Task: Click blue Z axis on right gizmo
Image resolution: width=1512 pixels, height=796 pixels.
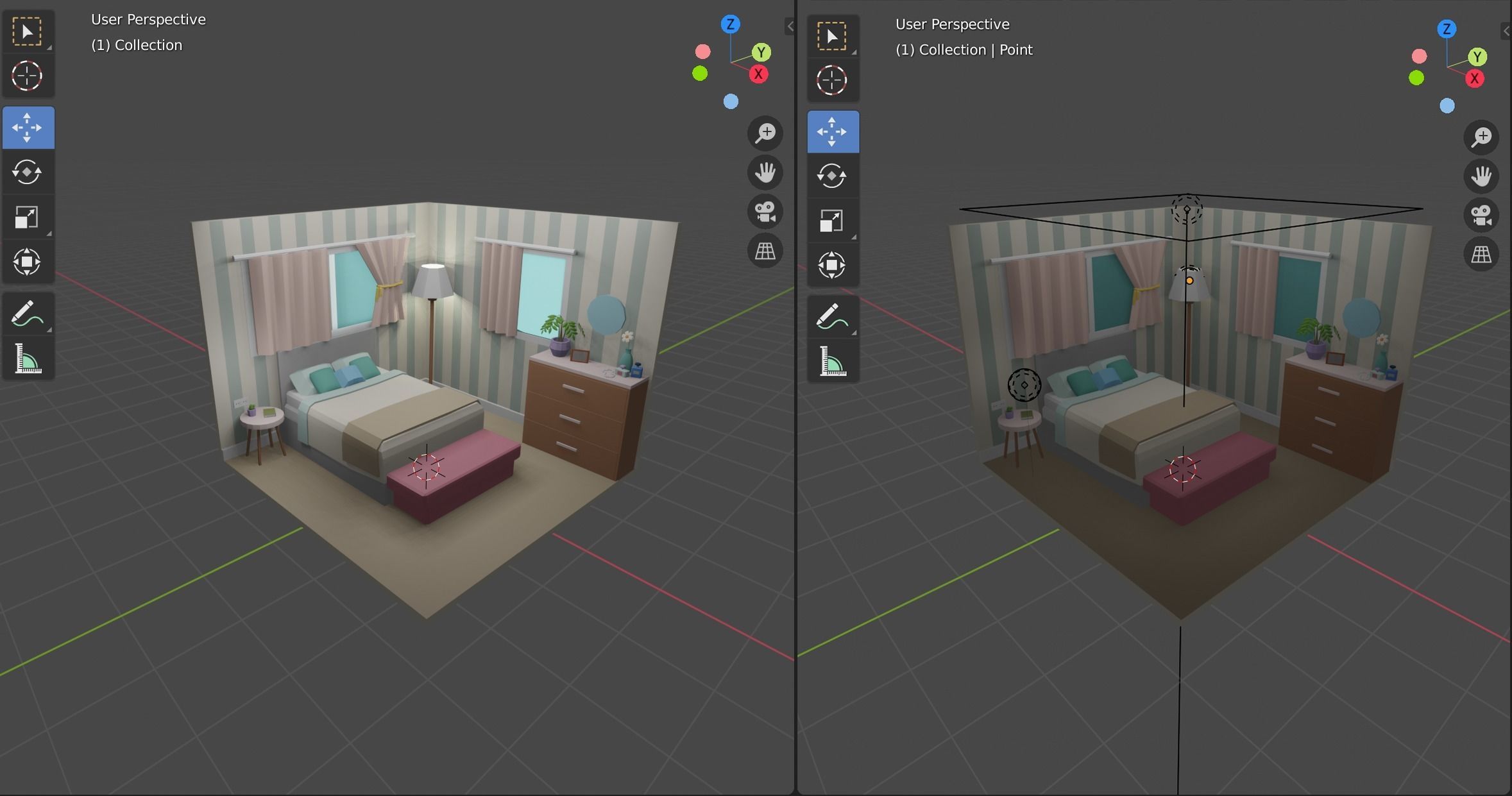Action: [x=1446, y=29]
